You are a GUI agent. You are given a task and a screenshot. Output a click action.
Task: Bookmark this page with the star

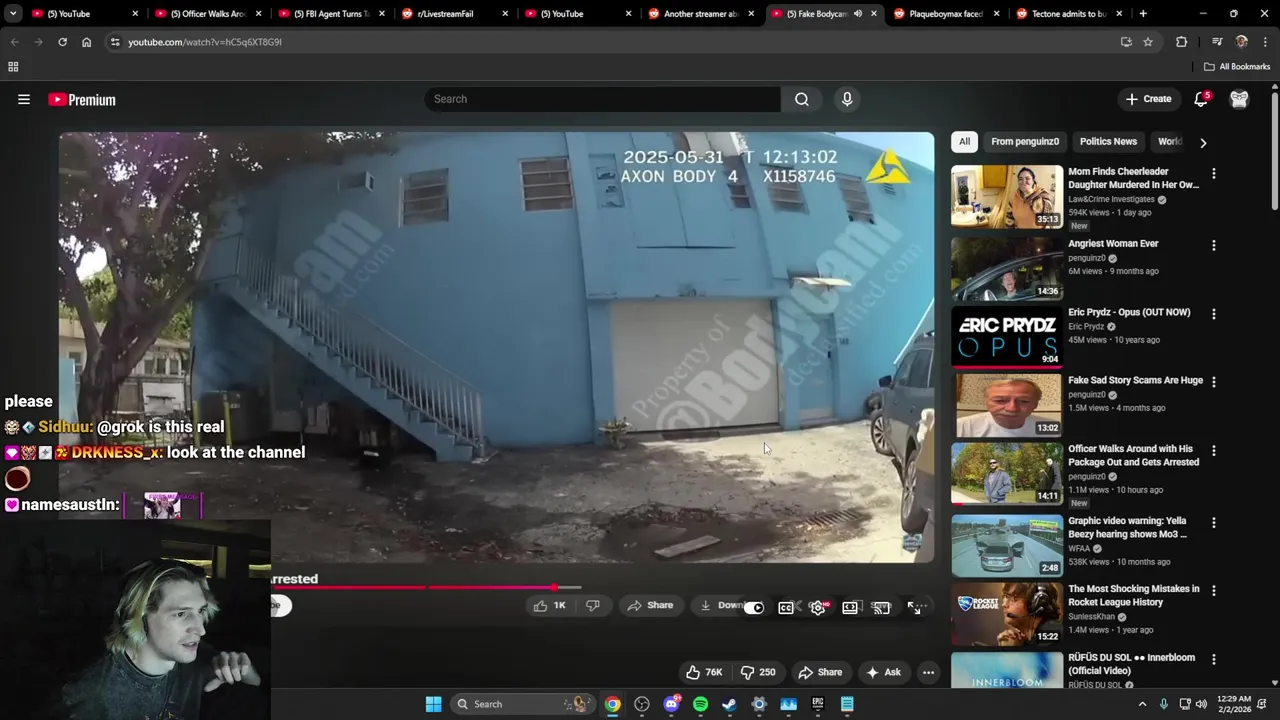pyautogui.click(x=1148, y=42)
